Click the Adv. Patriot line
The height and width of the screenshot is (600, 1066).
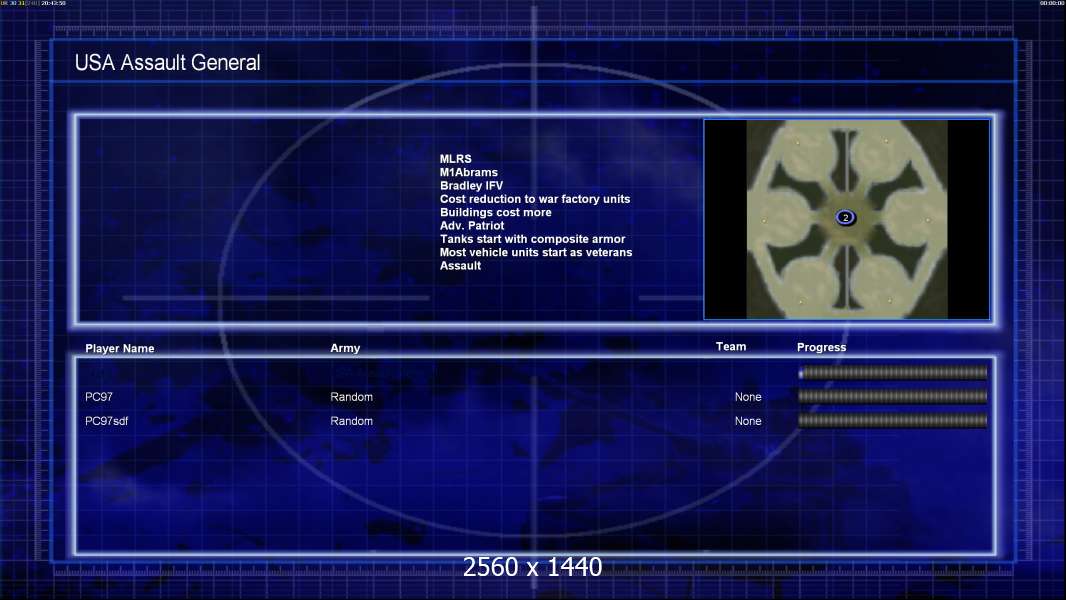(472, 226)
